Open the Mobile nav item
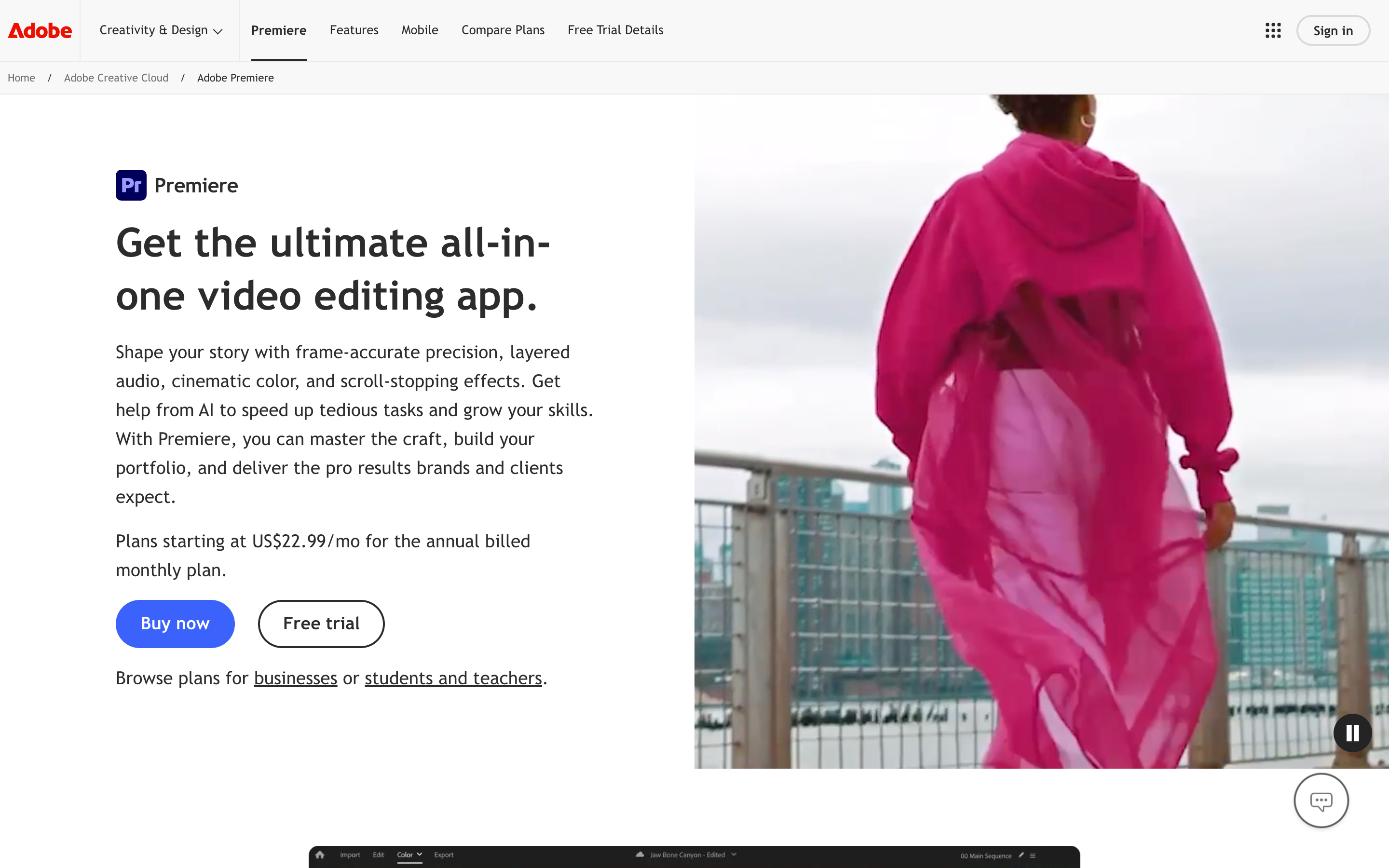Image resolution: width=1389 pixels, height=868 pixels. pos(420,30)
